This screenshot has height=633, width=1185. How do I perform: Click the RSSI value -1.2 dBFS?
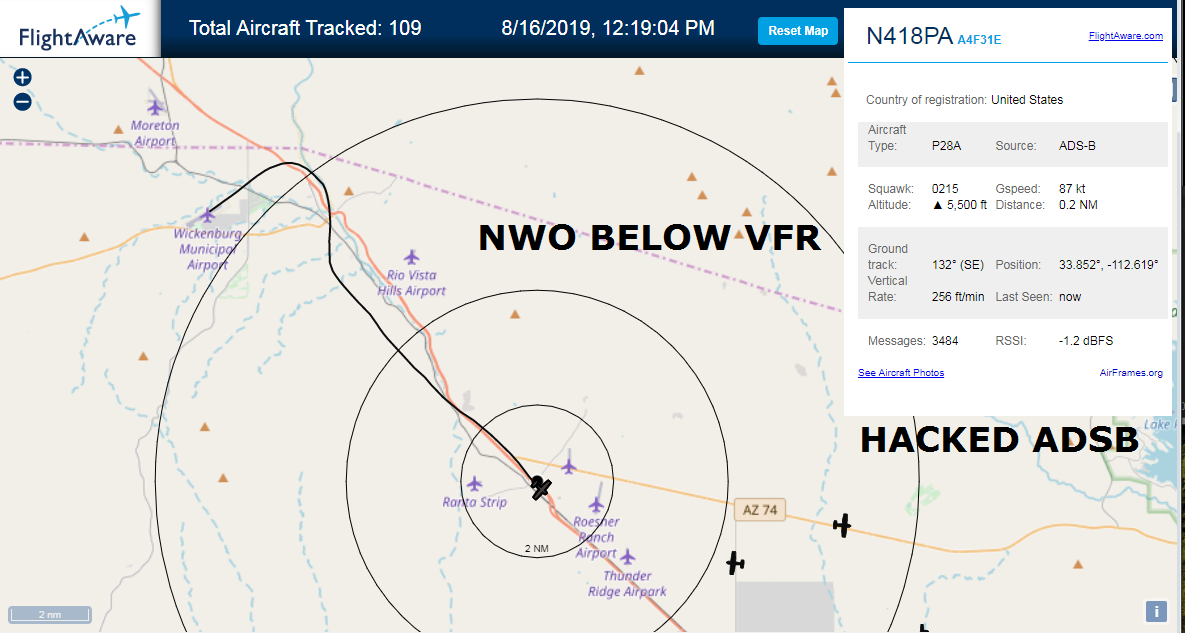point(1086,341)
